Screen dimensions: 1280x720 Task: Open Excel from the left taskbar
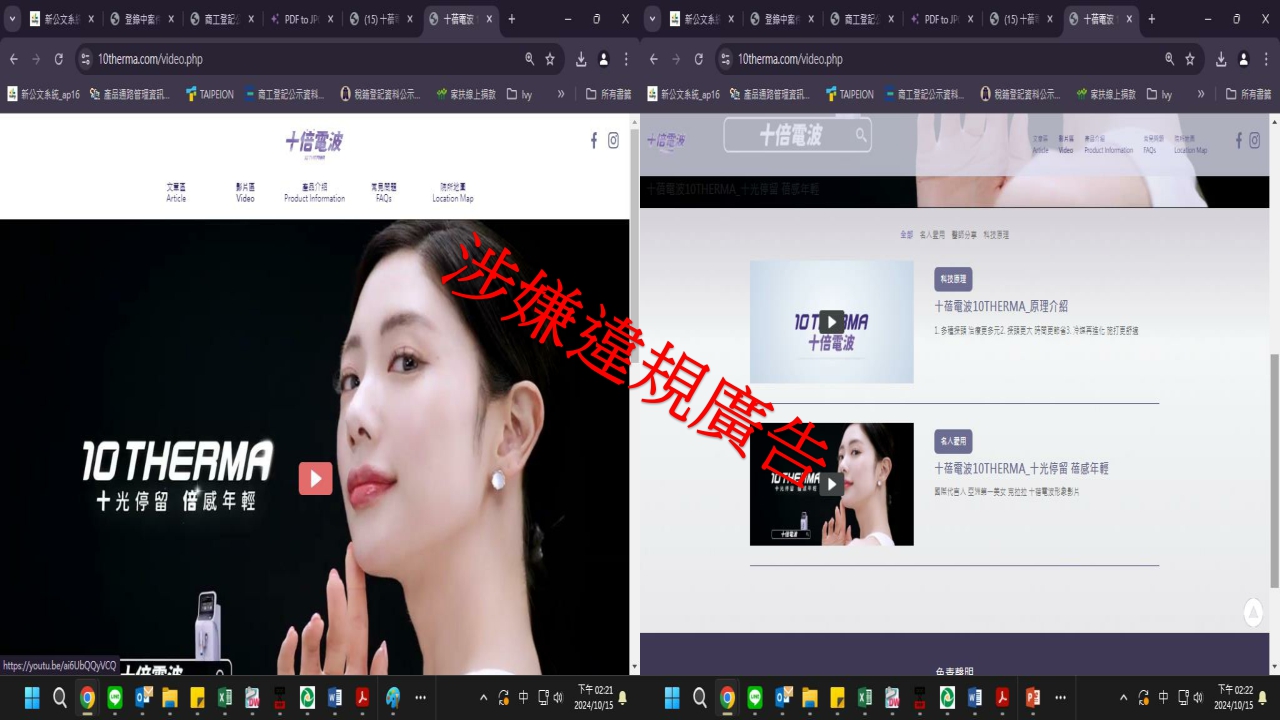click(x=225, y=697)
